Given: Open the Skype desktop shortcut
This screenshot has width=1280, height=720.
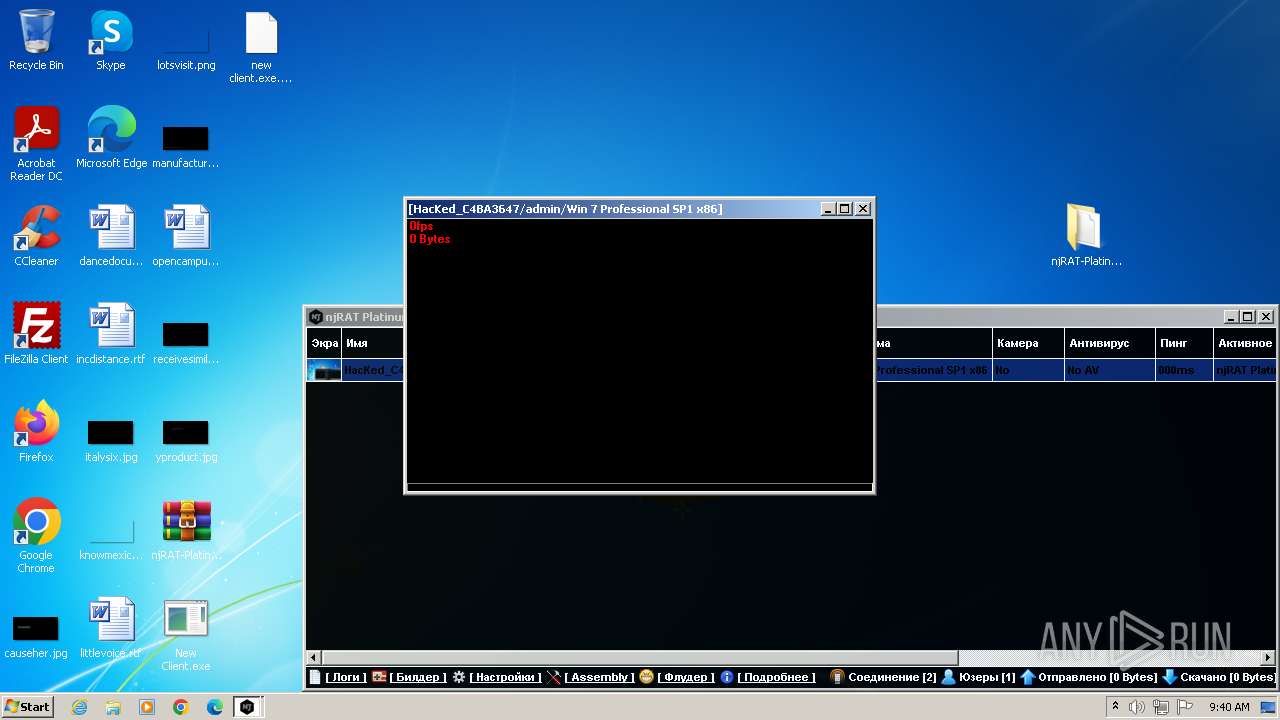Looking at the screenshot, I should tap(111, 40).
